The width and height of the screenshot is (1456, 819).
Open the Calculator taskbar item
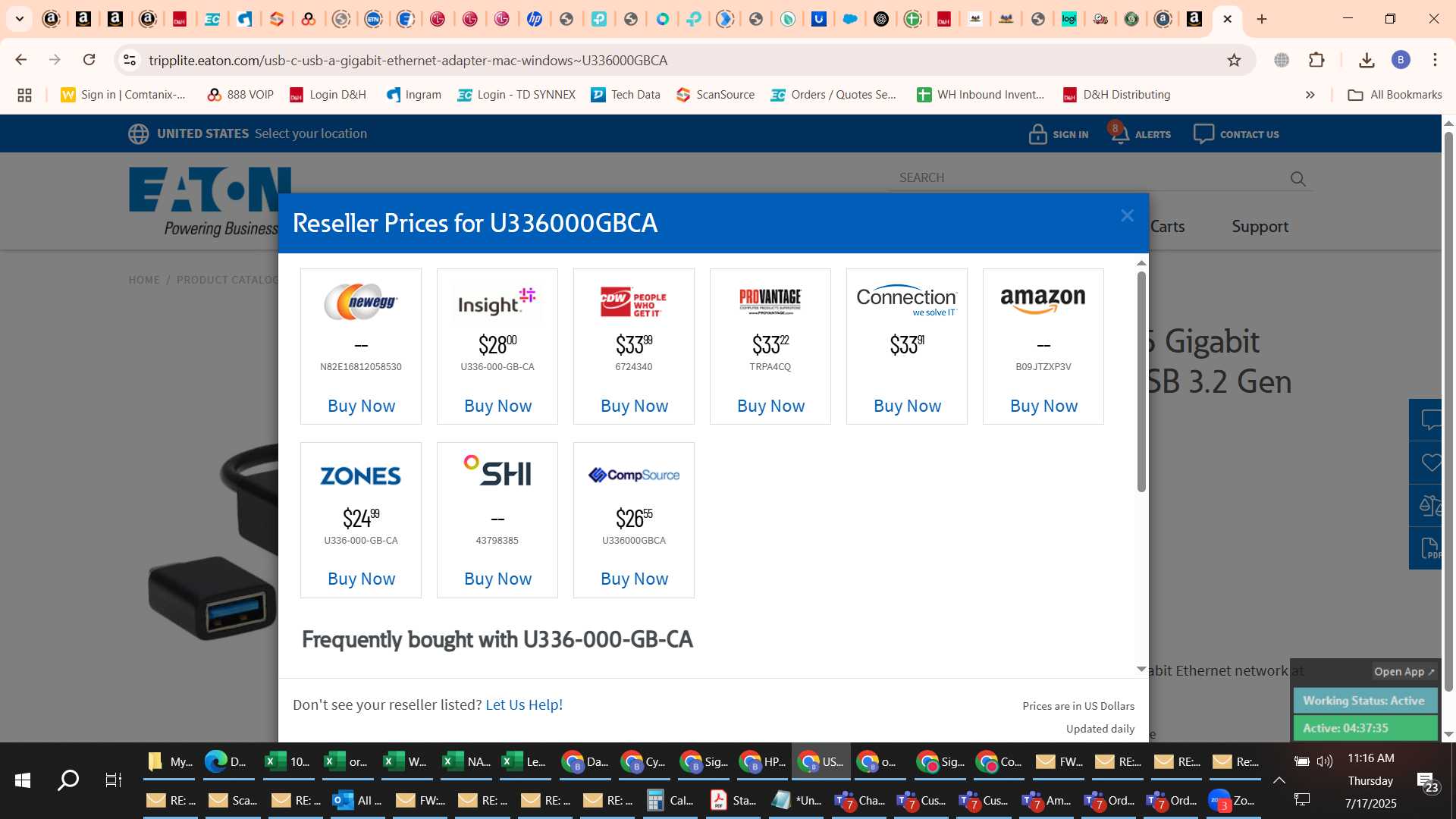670,801
